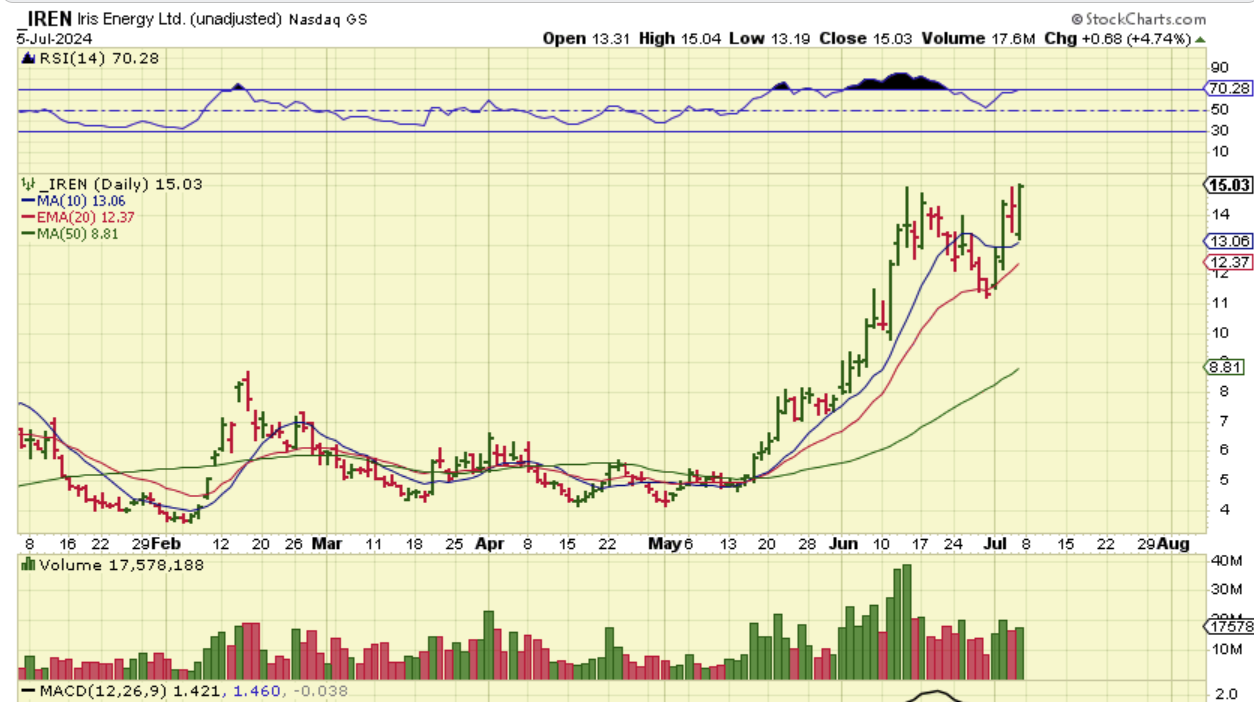Image resolution: width=1254 pixels, height=702 pixels.
Task: Click the red 12.37 EMA price tag
Action: pyautogui.click(x=1229, y=262)
